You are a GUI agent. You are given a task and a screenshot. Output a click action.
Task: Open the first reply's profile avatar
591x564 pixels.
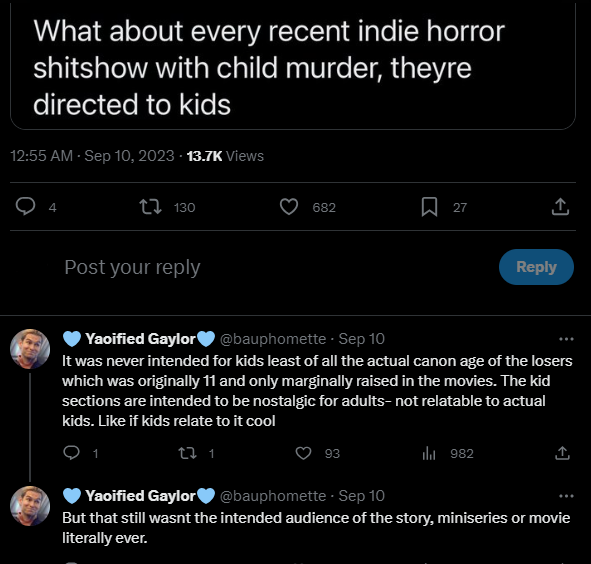pyautogui.click(x=30, y=349)
